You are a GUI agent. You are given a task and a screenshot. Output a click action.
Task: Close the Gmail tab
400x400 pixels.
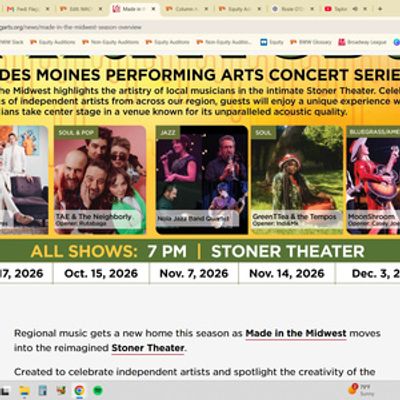(48, 9)
